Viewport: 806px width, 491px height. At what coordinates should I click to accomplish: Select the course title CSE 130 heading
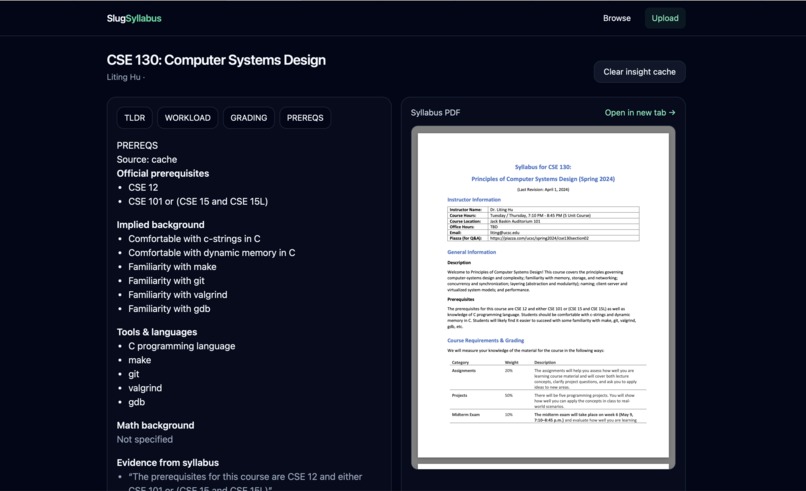(216, 60)
